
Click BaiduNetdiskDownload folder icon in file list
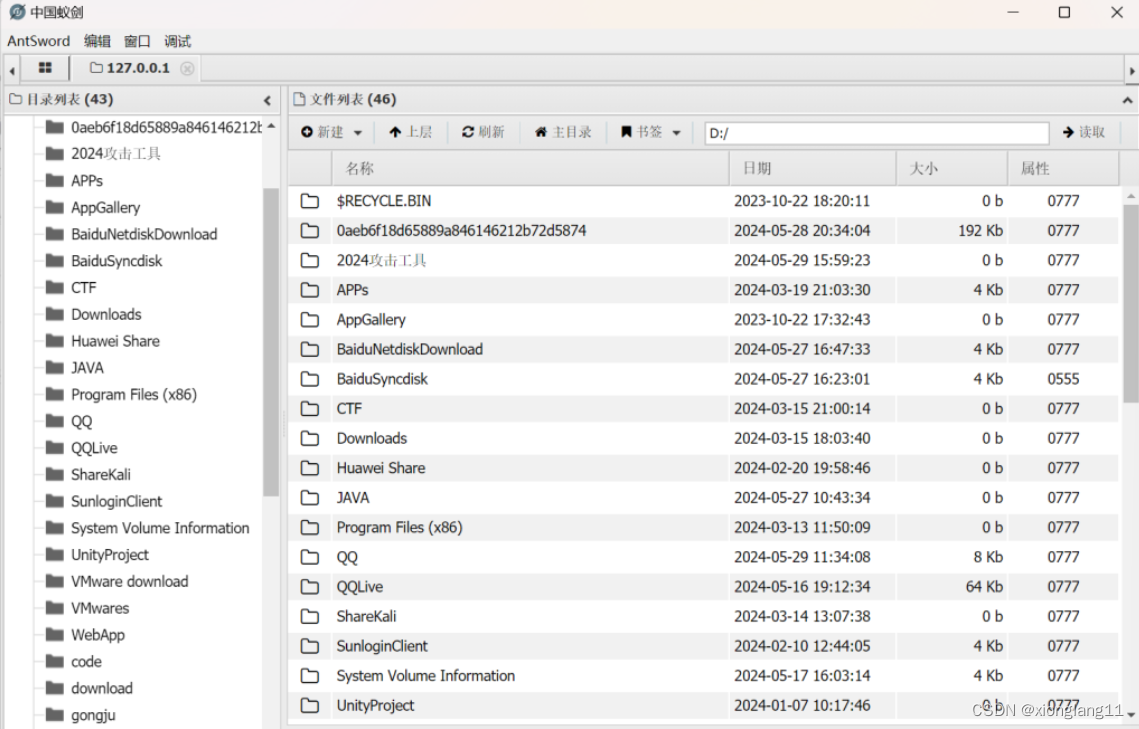[x=310, y=349]
